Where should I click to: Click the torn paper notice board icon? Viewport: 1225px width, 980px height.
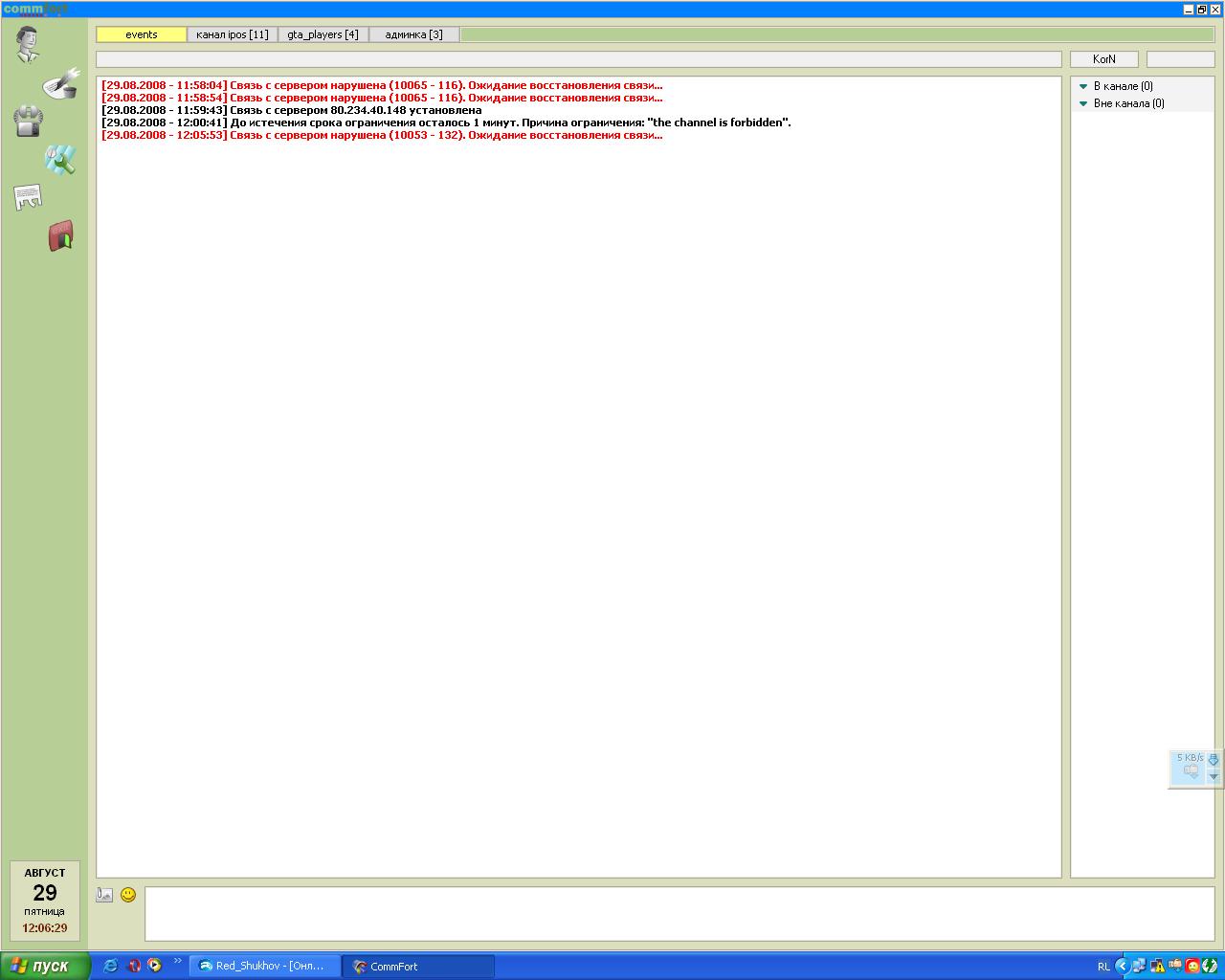coord(28,197)
